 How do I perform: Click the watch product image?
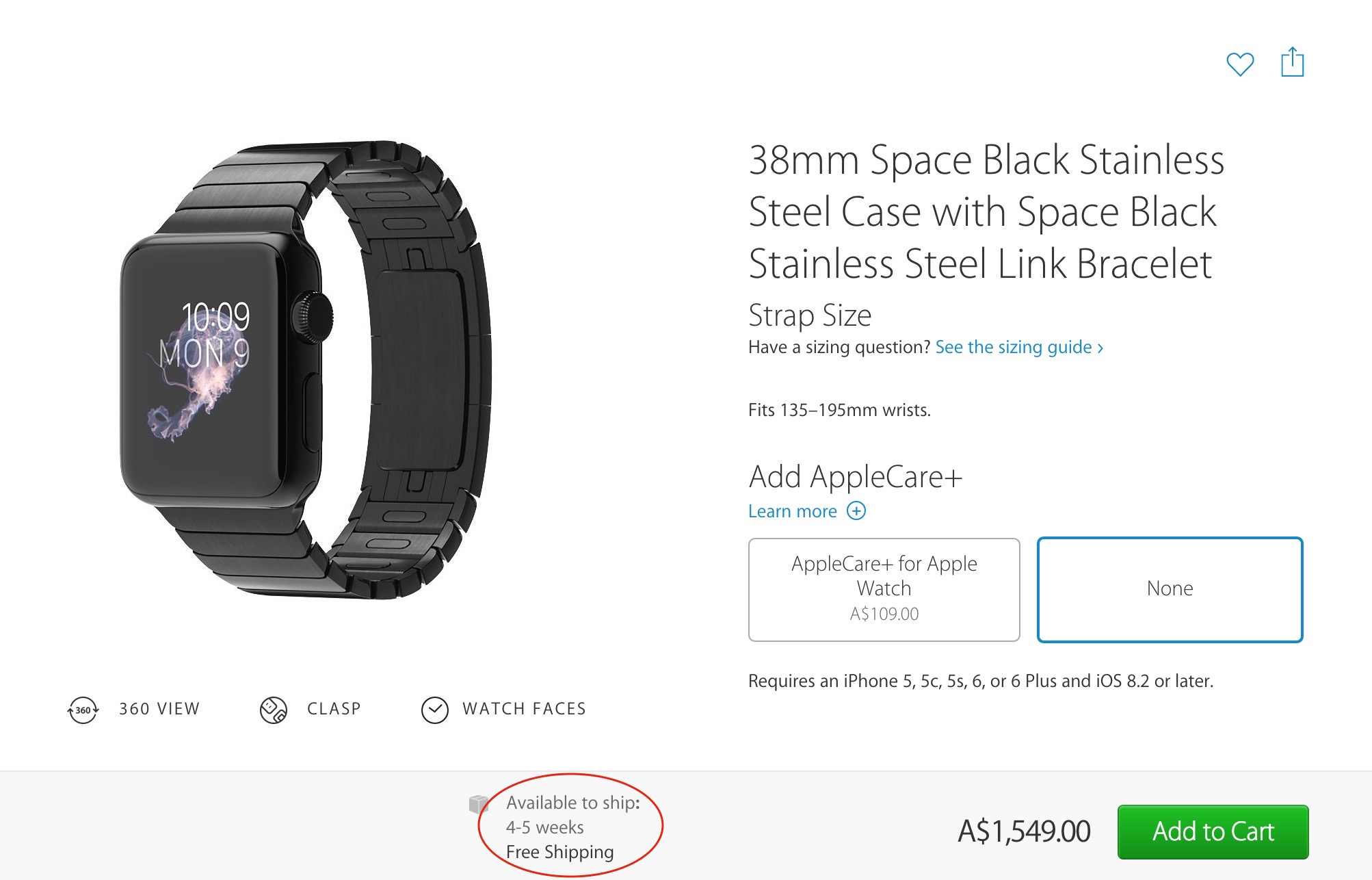pyautogui.click(x=301, y=370)
